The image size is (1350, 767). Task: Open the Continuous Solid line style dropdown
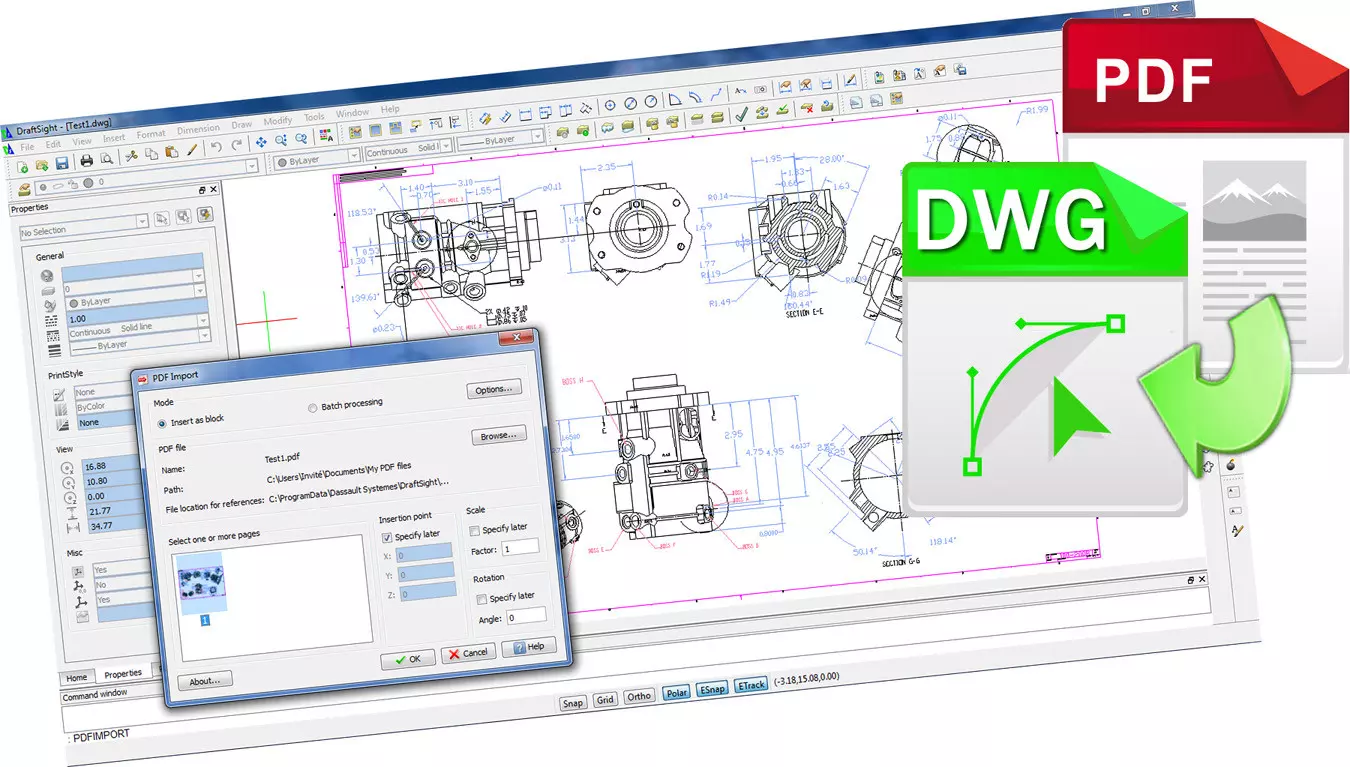(x=408, y=150)
